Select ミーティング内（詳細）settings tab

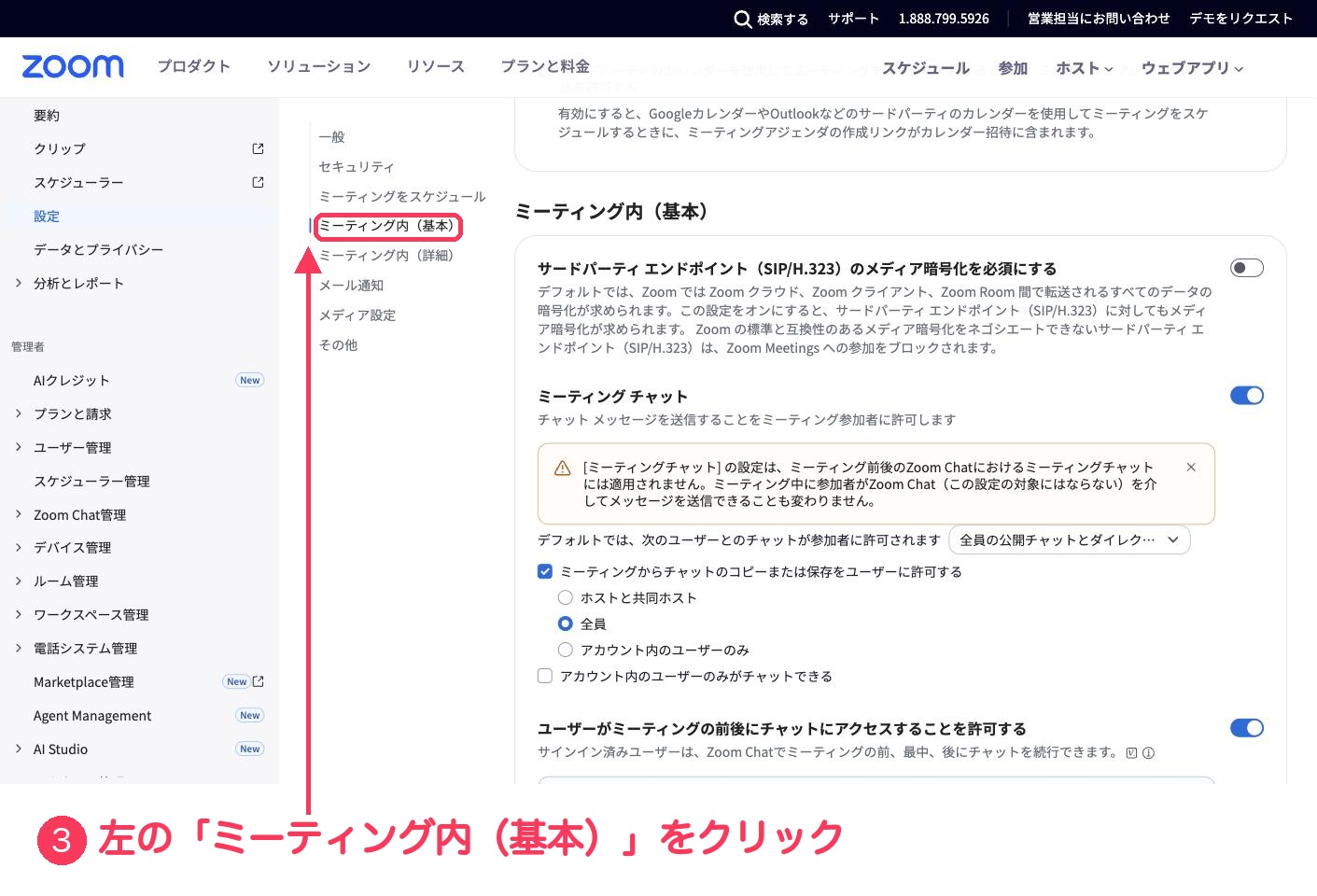tap(388, 255)
